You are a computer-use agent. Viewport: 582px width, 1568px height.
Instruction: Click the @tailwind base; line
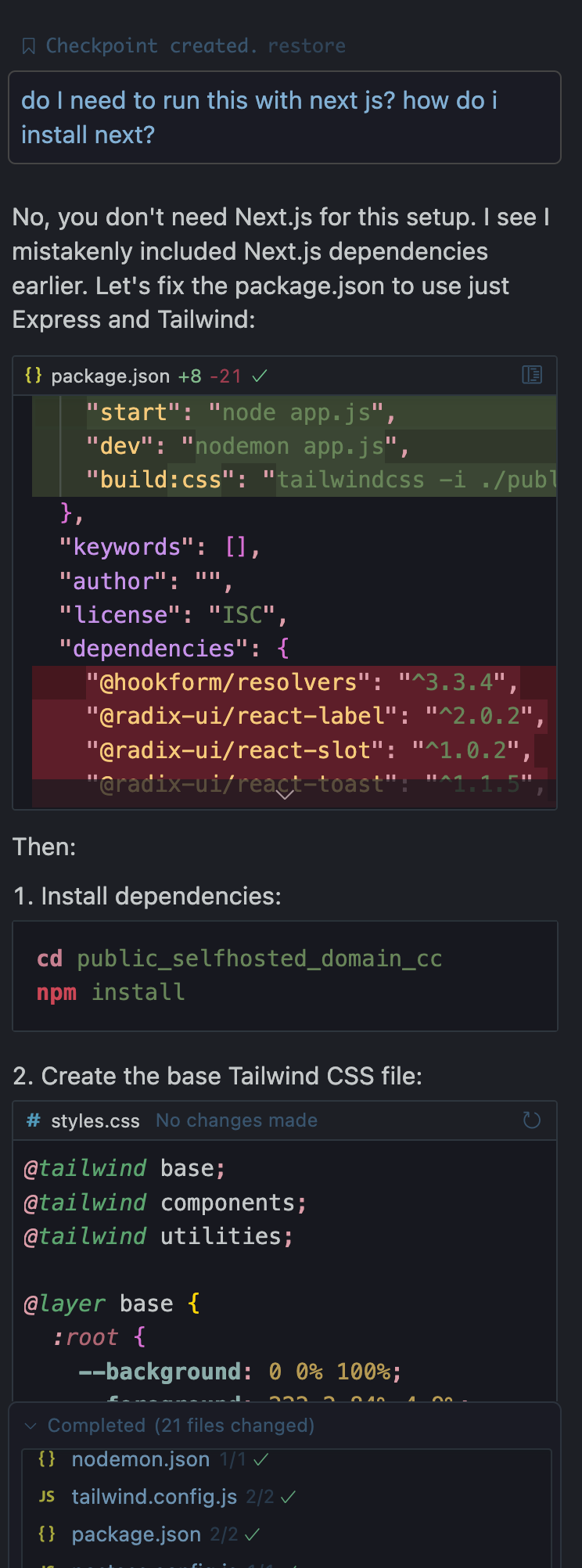(125, 1168)
